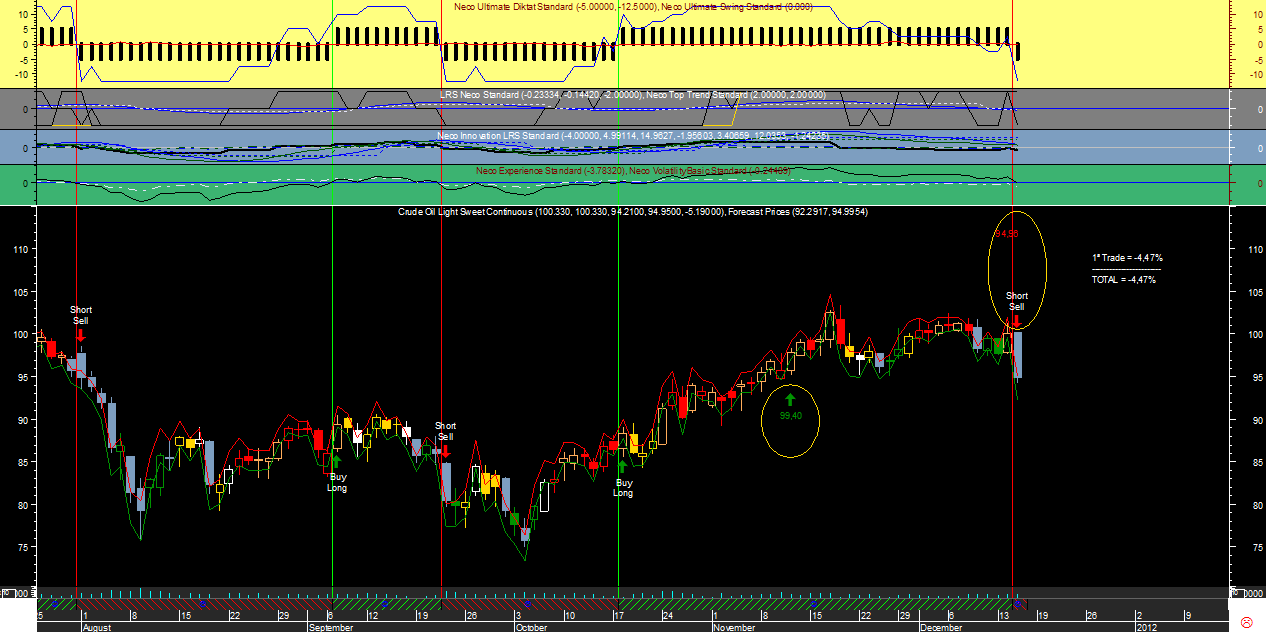Click the 2012 year label on the date axis

point(1147,627)
